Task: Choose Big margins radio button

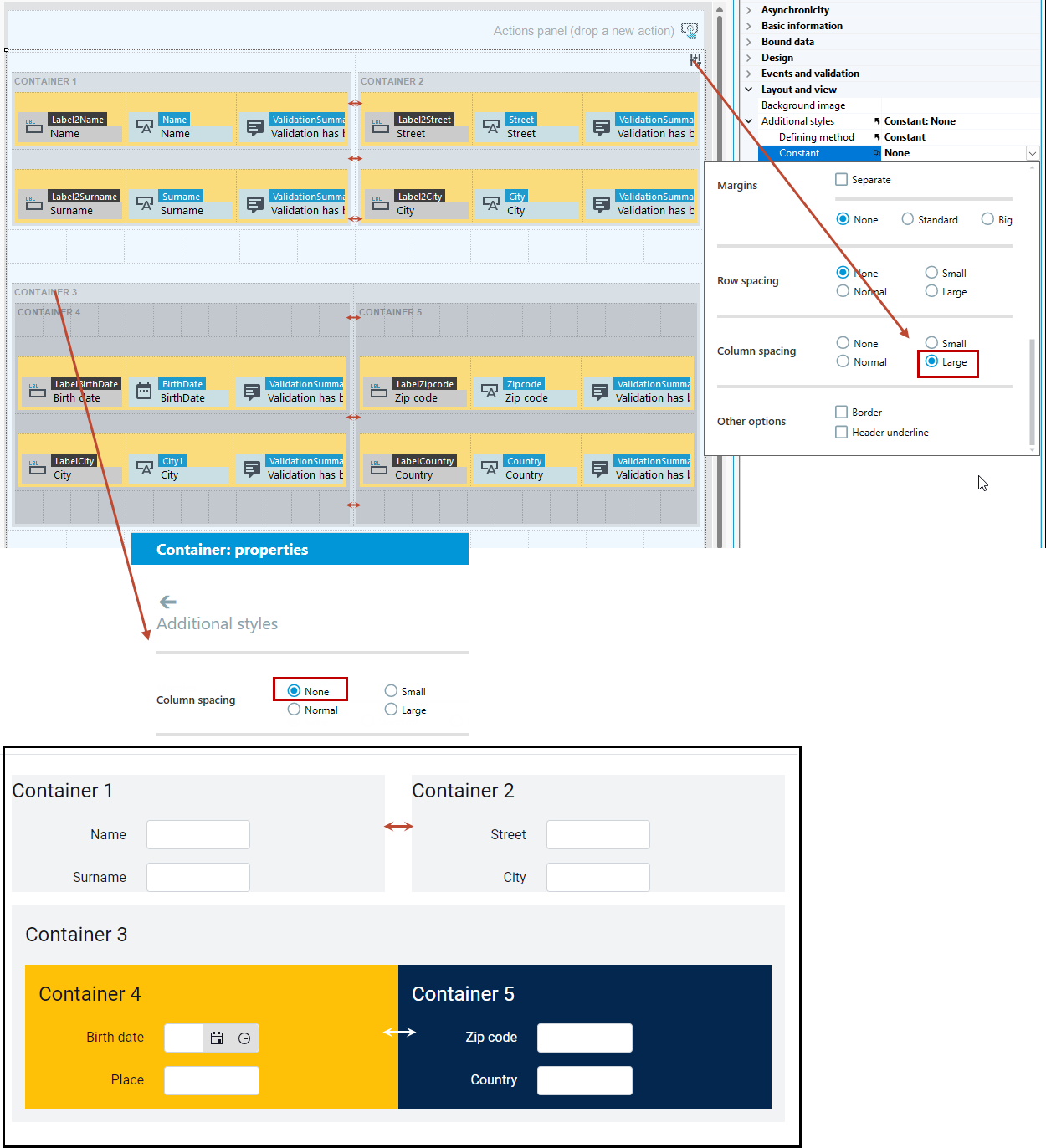Action: tap(987, 219)
